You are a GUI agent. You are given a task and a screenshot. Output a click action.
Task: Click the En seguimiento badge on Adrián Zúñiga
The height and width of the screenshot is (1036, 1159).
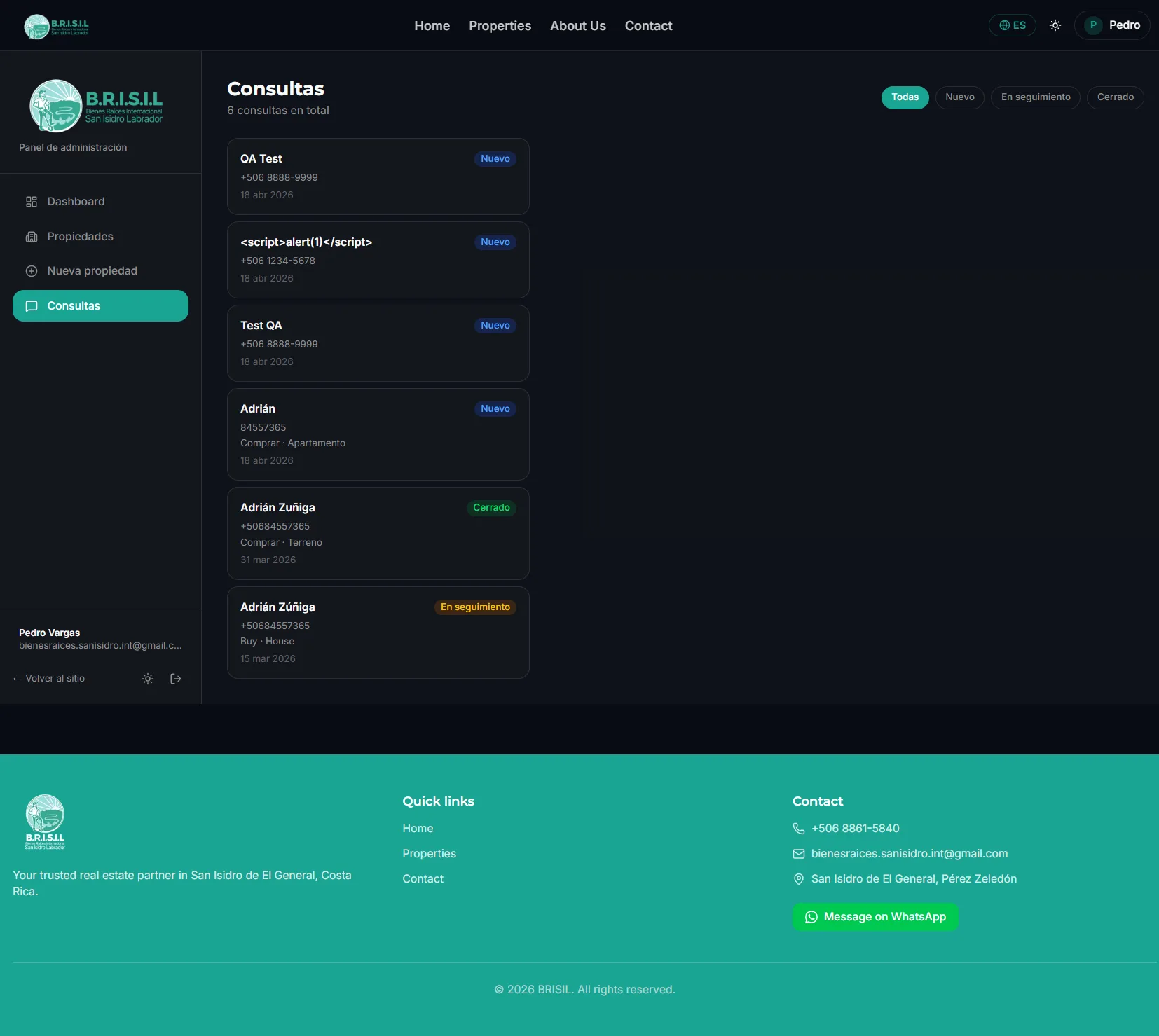point(475,607)
